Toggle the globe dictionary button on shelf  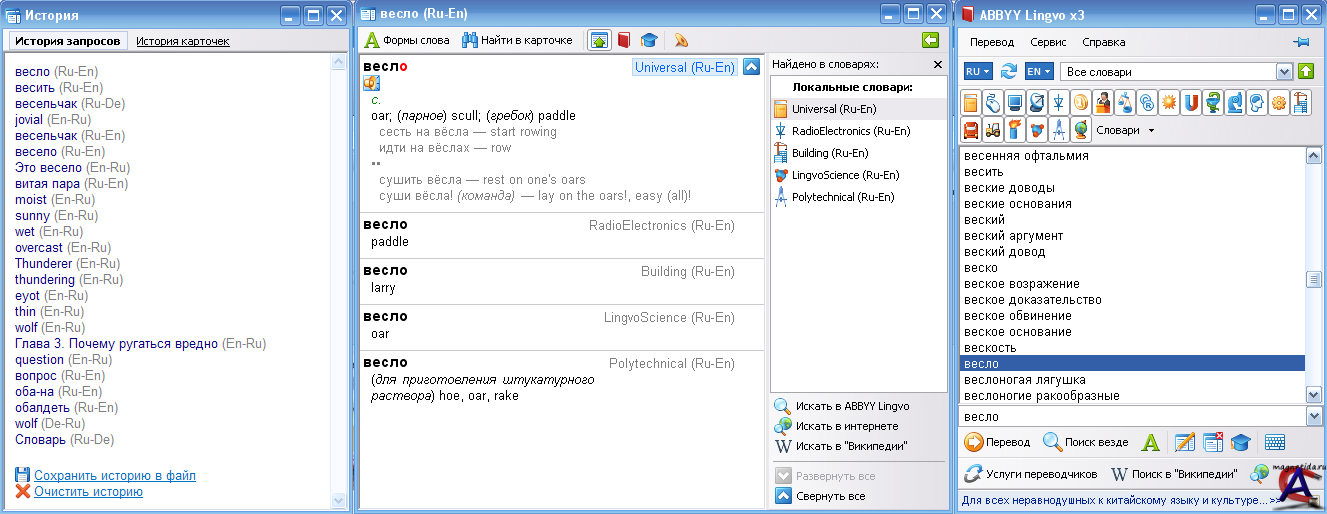pos(1080,129)
